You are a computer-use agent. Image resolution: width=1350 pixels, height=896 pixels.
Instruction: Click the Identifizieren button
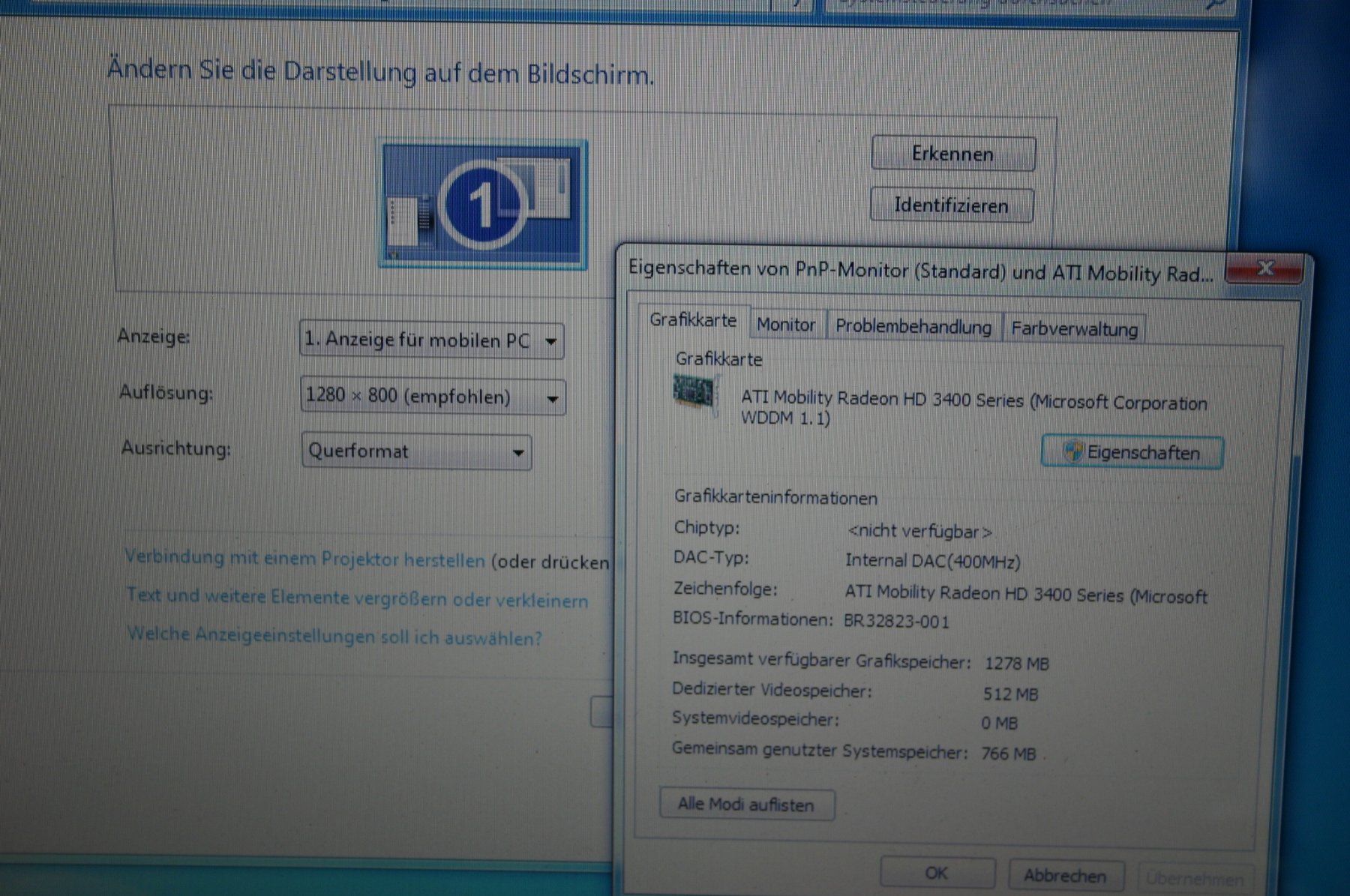coord(952,205)
